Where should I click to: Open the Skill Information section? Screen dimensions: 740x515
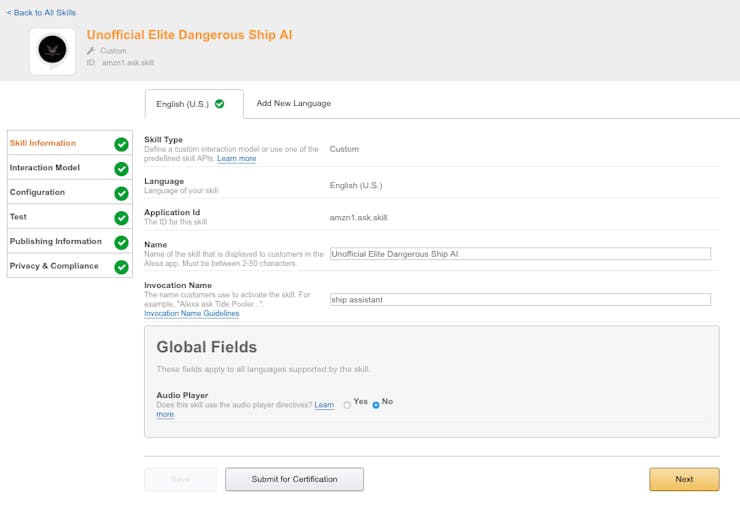pos(70,143)
